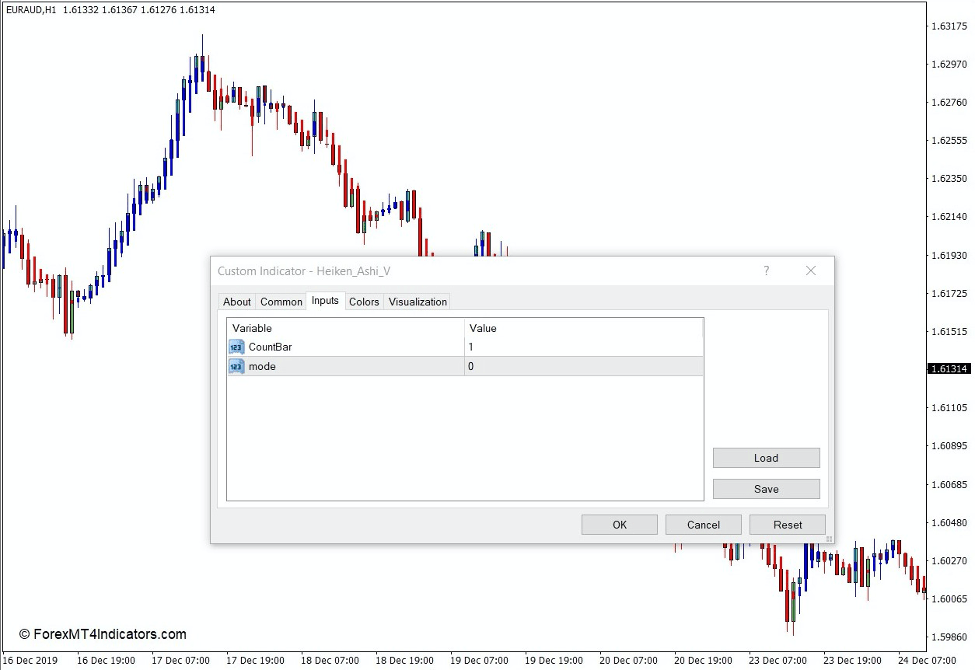This screenshot has height=670, width=977.
Task: Click the Load button
Action: 766,457
